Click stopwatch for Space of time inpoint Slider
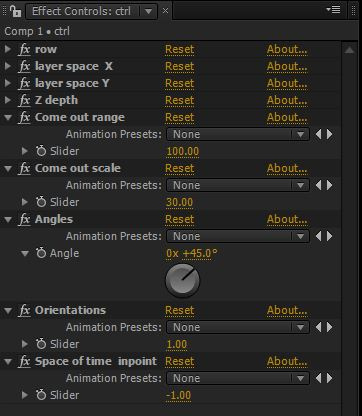The height and width of the screenshot is (416, 362). (41, 395)
